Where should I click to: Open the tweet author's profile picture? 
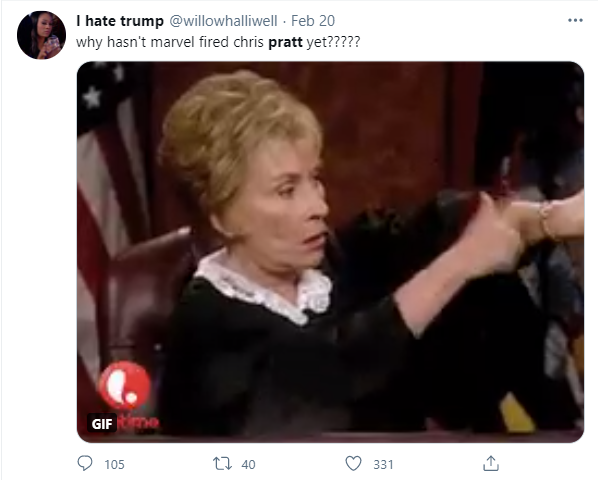(x=41, y=35)
